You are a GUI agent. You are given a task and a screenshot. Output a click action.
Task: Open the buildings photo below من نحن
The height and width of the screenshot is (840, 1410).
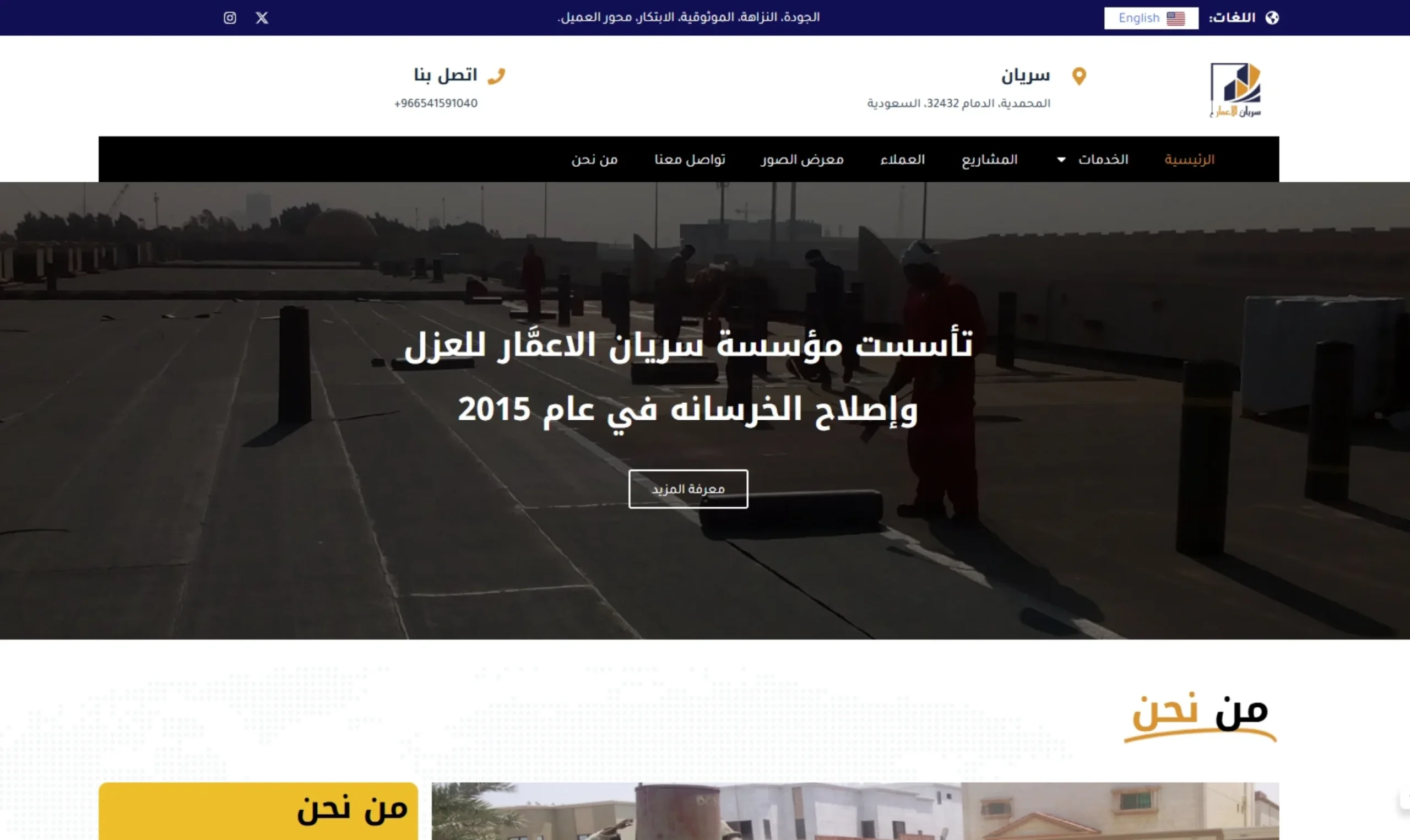click(x=855, y=811)
